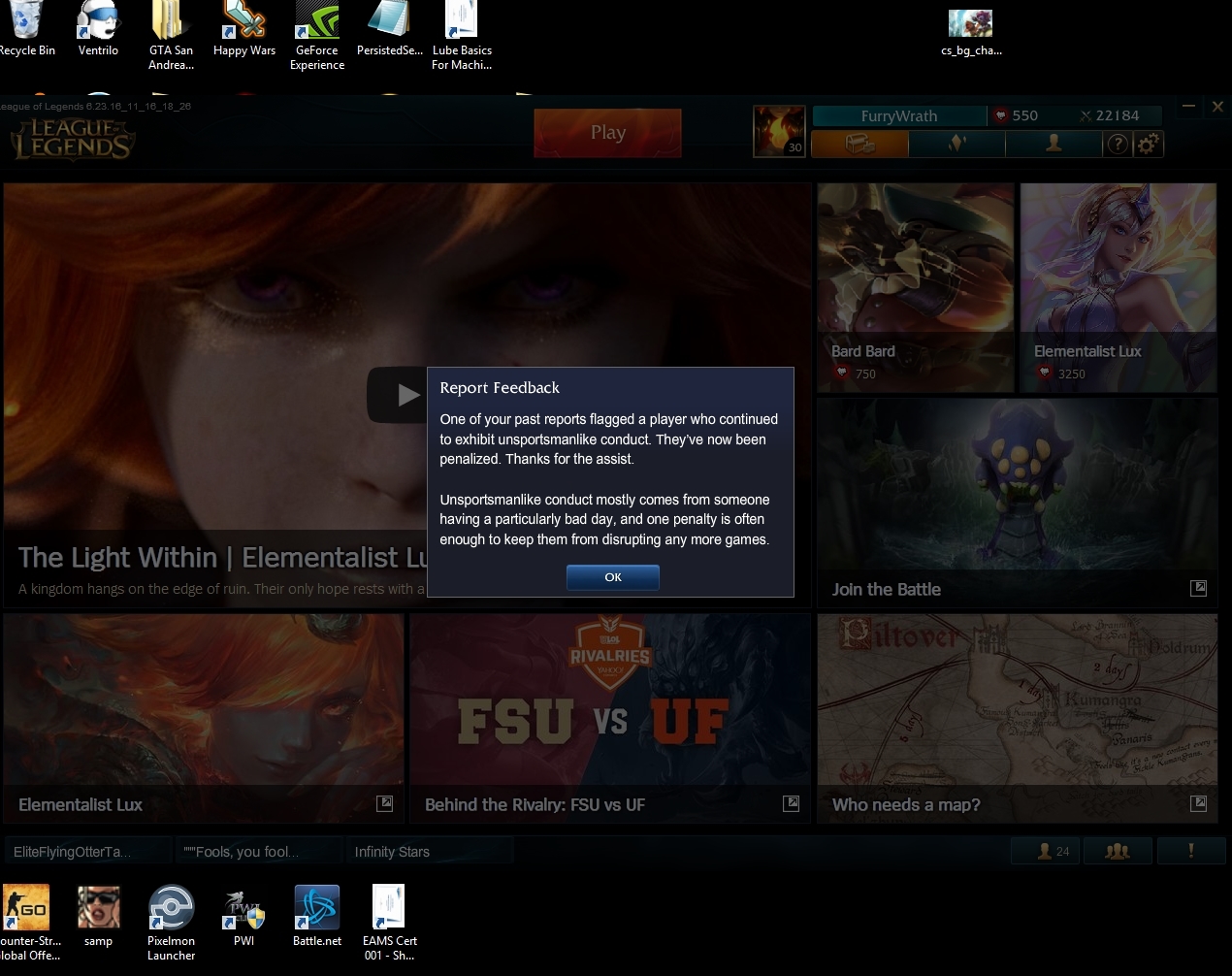Open the Elementalist Lux news tile

[204, 718]
